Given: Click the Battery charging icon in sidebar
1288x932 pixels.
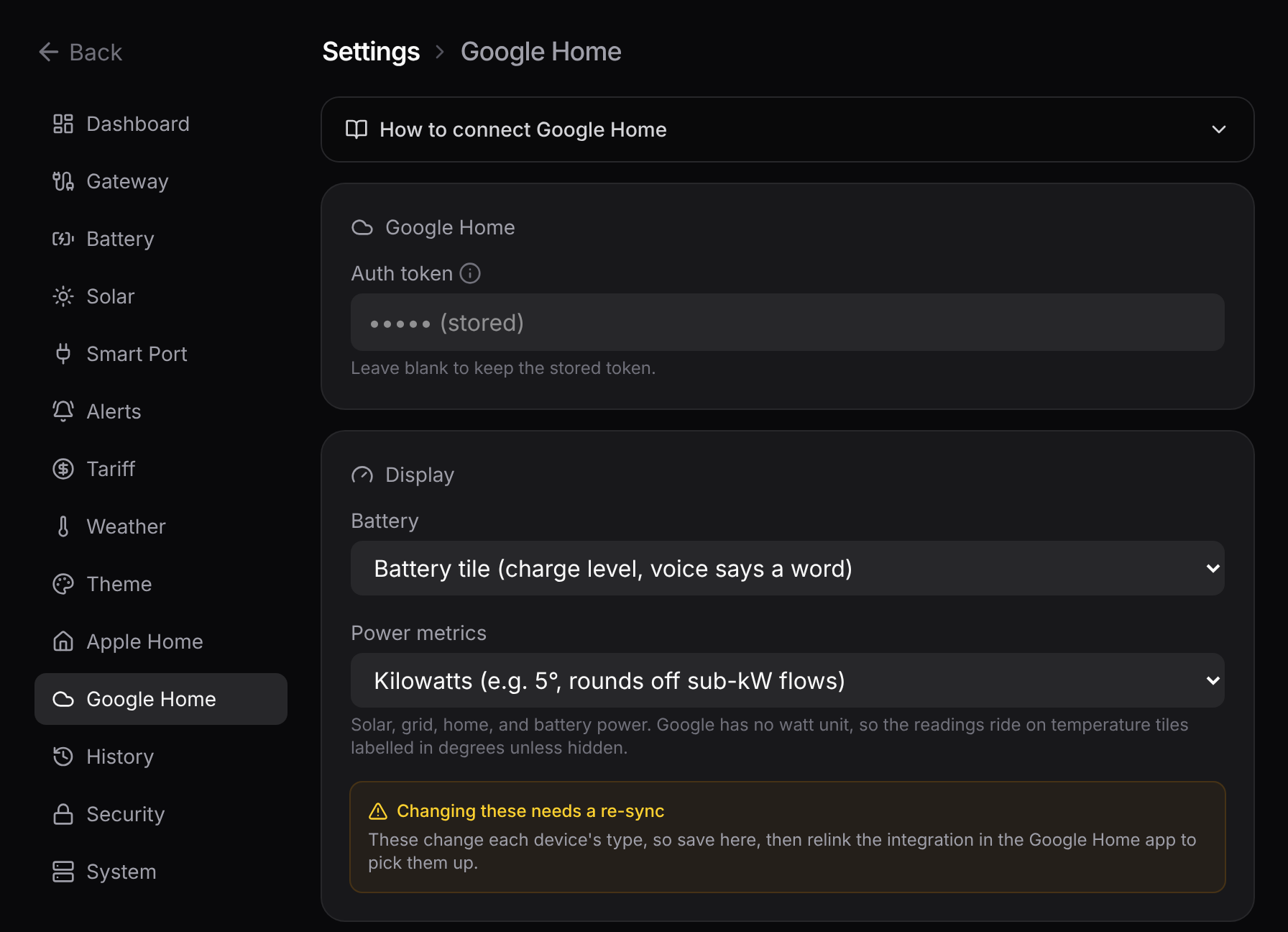Looking at the screenshot, I should (63, 239).
